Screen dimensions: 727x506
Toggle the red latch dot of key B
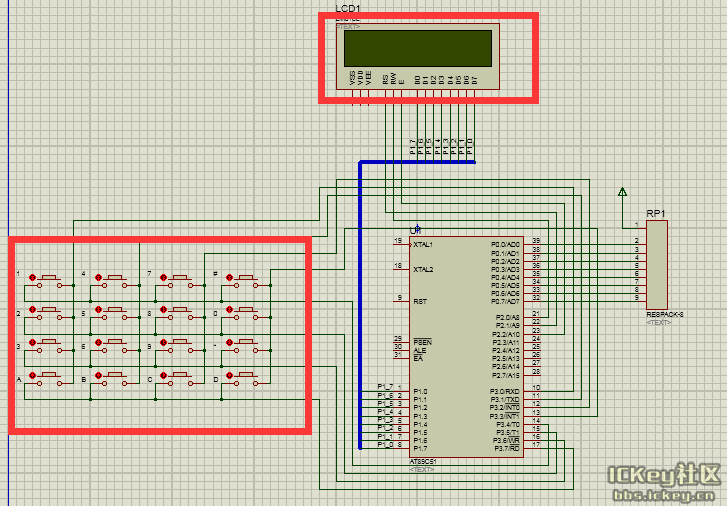coord(98,375)
